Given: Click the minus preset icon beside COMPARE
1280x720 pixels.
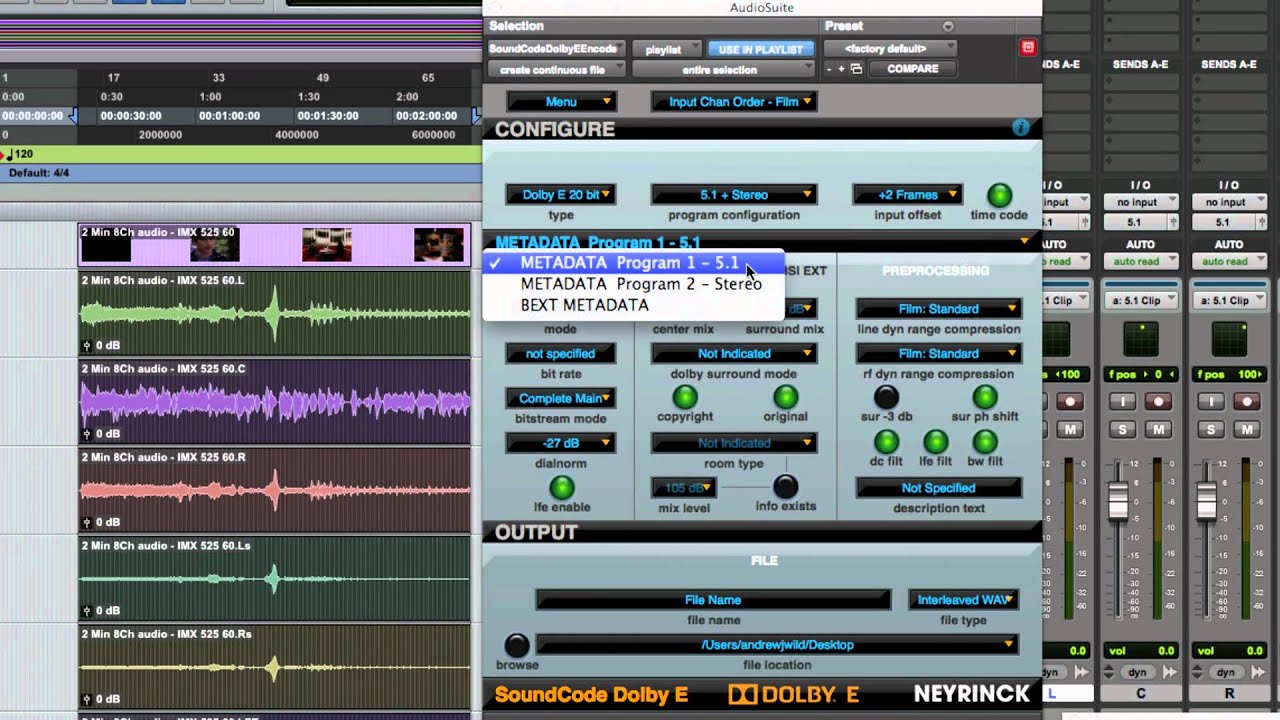Looking at the screenshot, I should click(x=829, y=69).
